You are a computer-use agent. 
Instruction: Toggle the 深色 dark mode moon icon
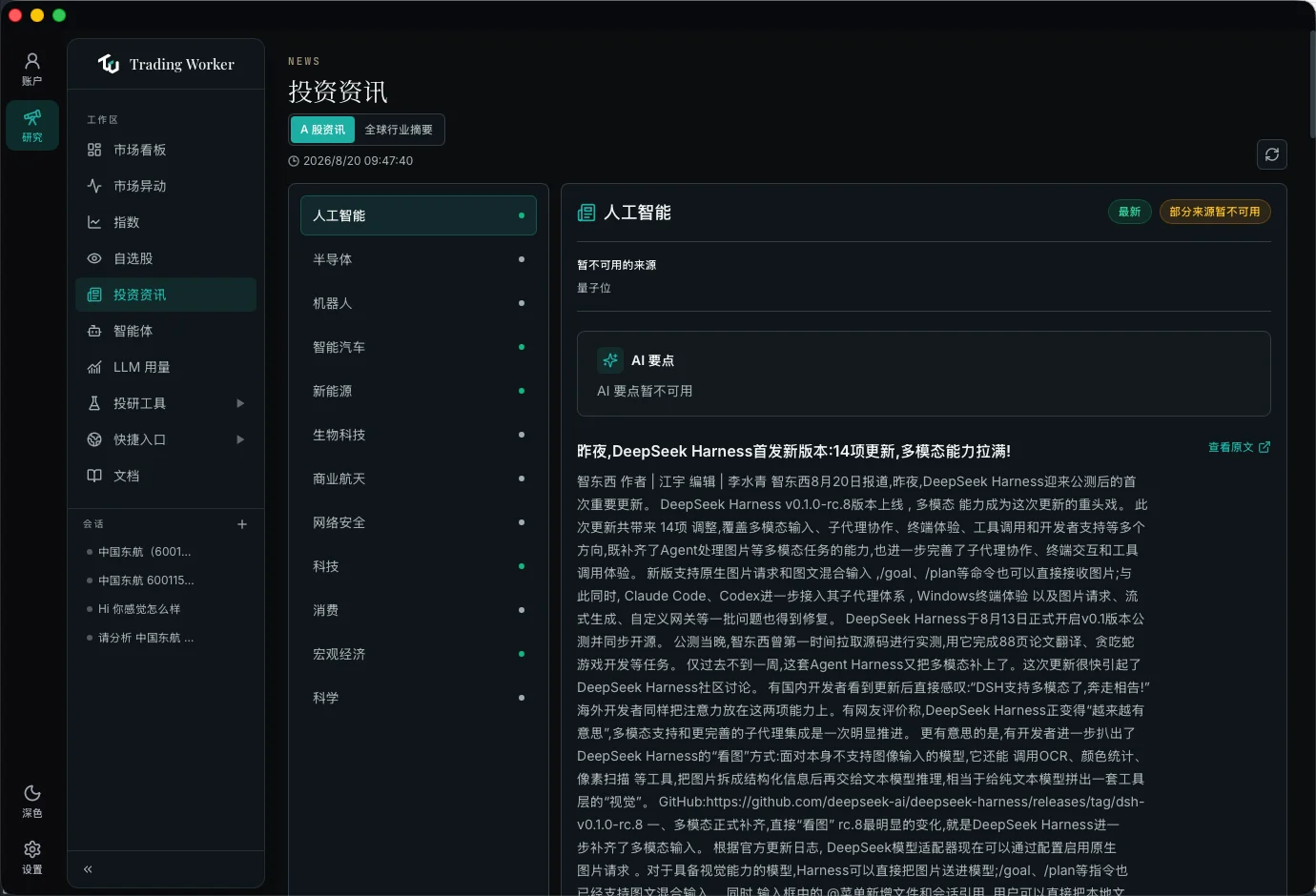coord(31,793)
